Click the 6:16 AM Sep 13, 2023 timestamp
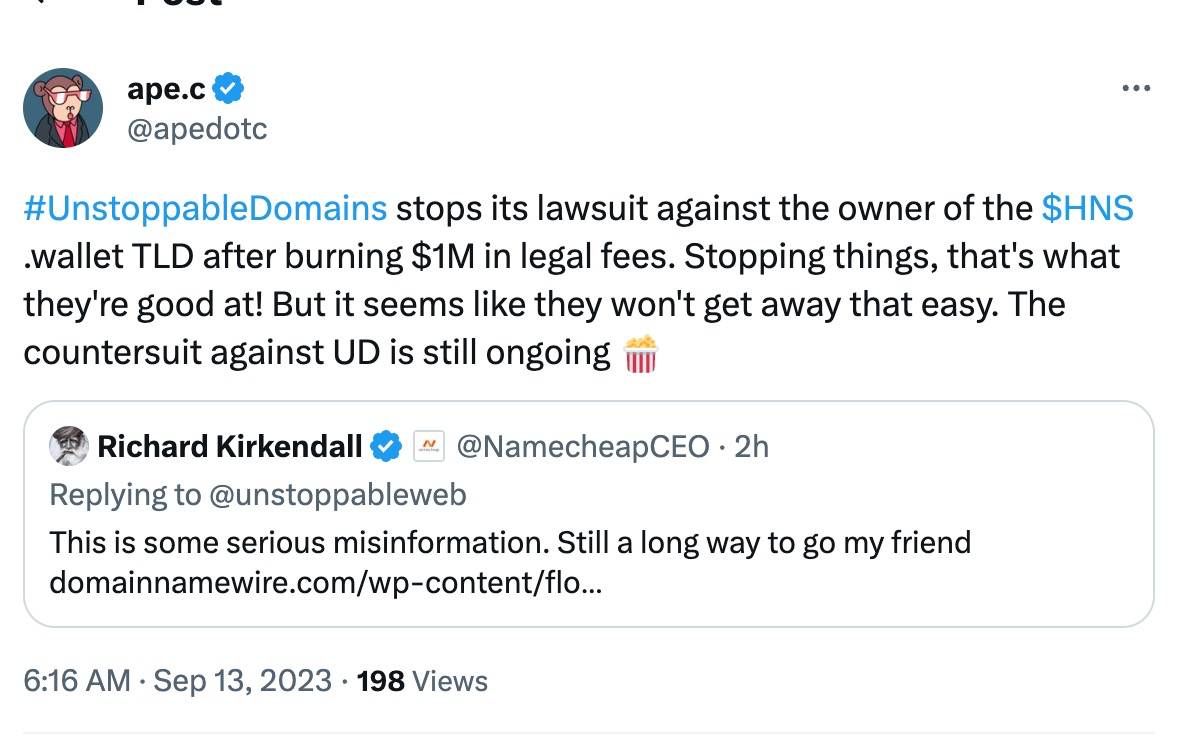Screen dimensions: 1184x736 pos(177,681)
